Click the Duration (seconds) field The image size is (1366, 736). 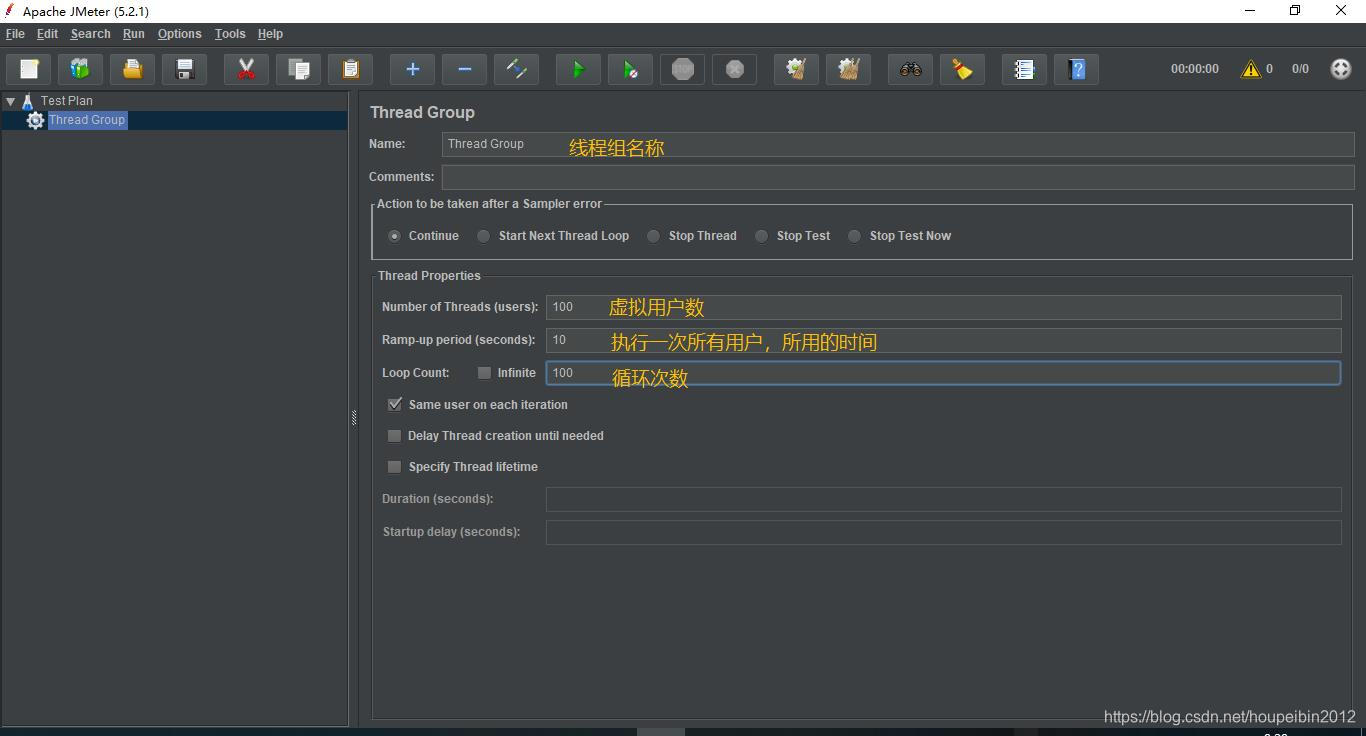tap(943, 499)
